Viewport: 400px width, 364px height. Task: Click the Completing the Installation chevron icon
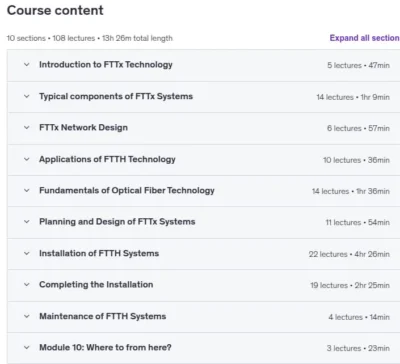click(x=27, y=285)
